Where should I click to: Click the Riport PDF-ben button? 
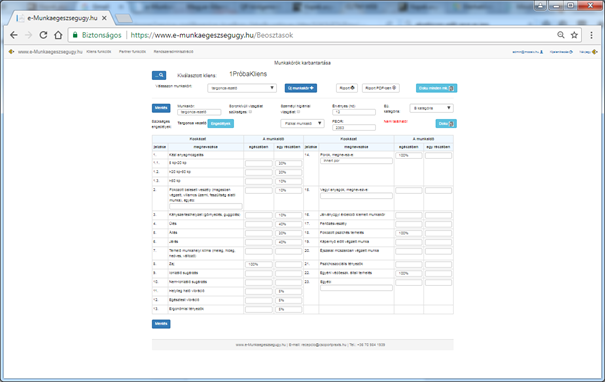point(380,88)
